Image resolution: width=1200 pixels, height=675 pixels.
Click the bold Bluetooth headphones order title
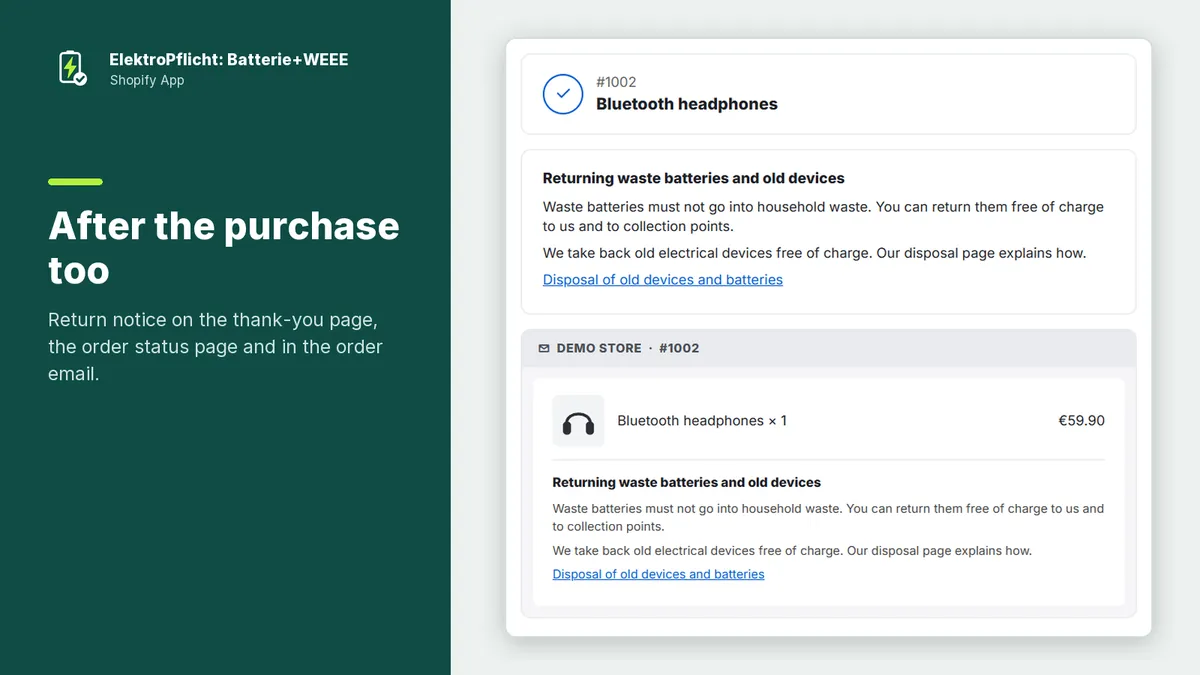[687, 104]
